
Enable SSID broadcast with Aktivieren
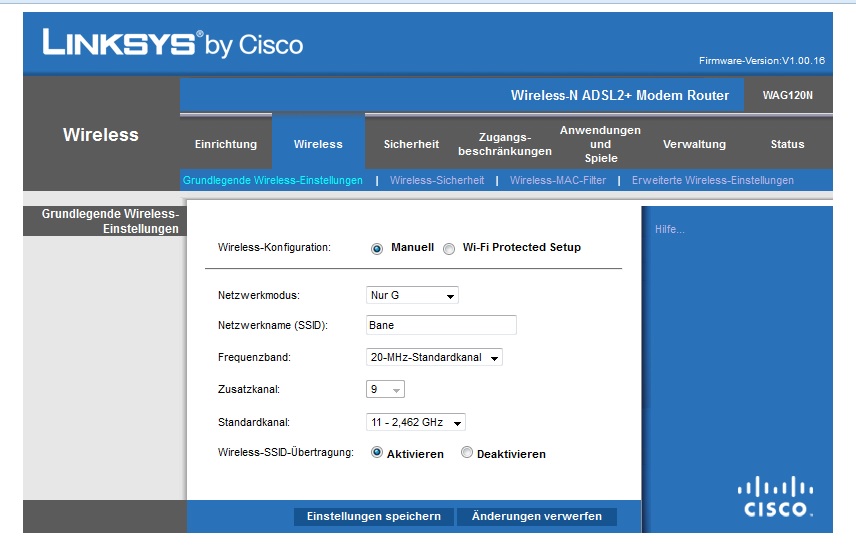(x=377, y=453)
